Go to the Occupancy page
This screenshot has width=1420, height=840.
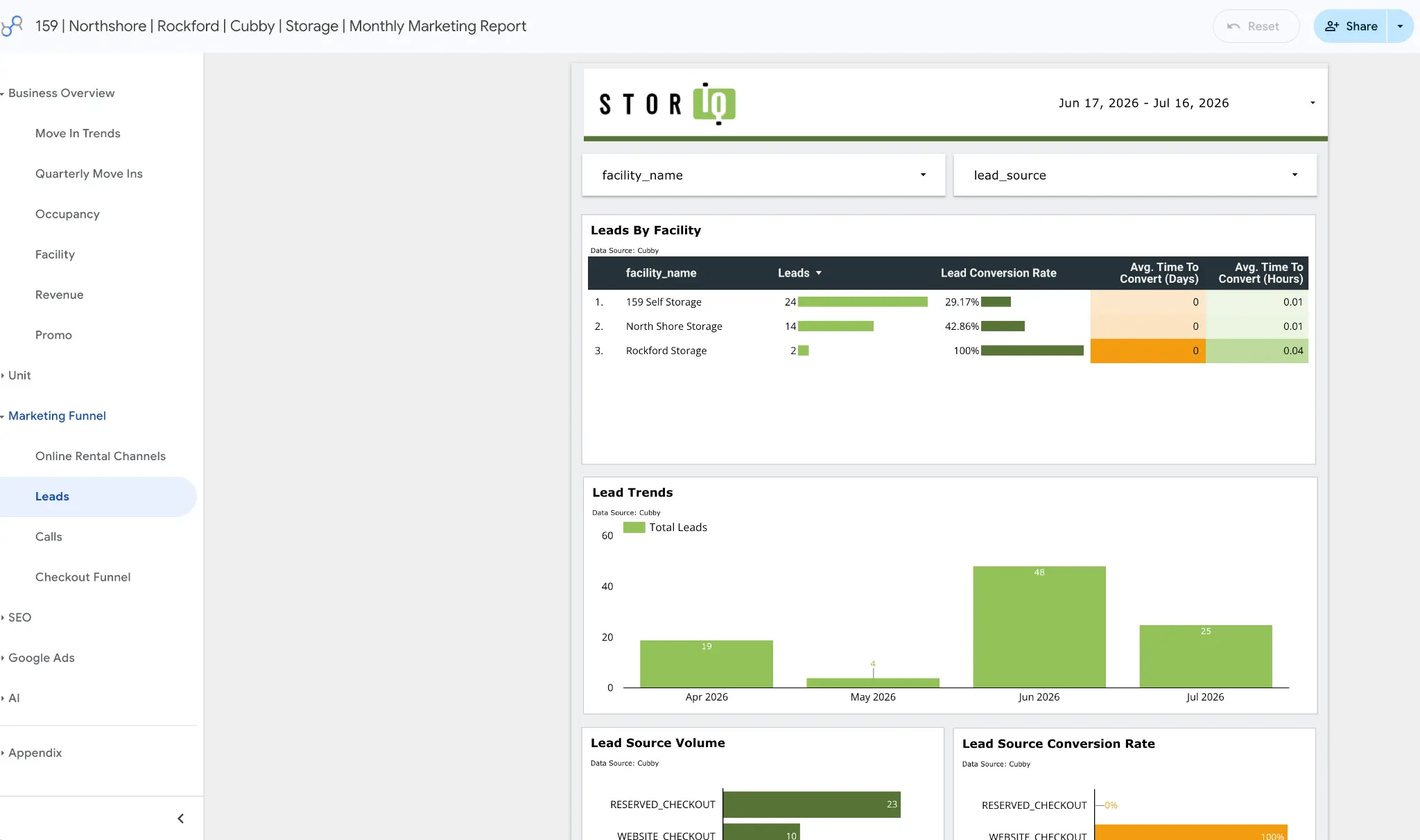(67, 214)
